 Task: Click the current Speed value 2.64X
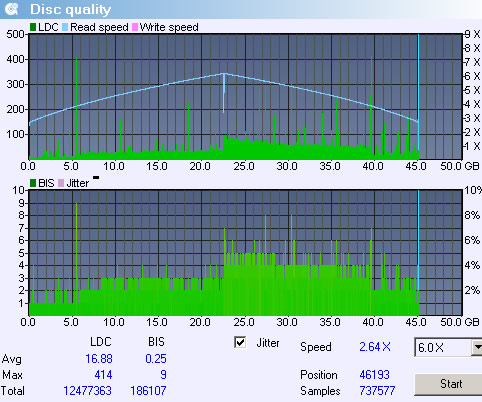point(375,347)
